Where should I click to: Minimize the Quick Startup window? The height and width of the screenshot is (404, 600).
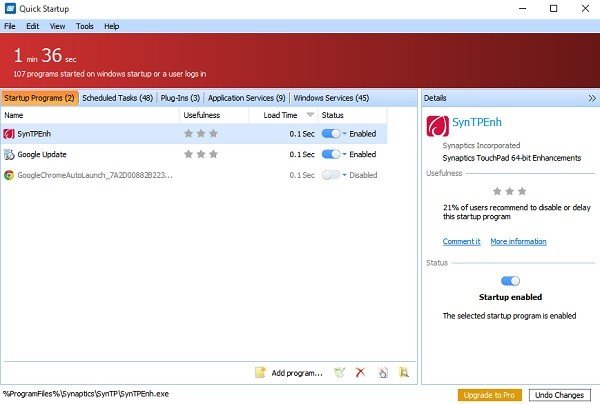tap(523, 8)
